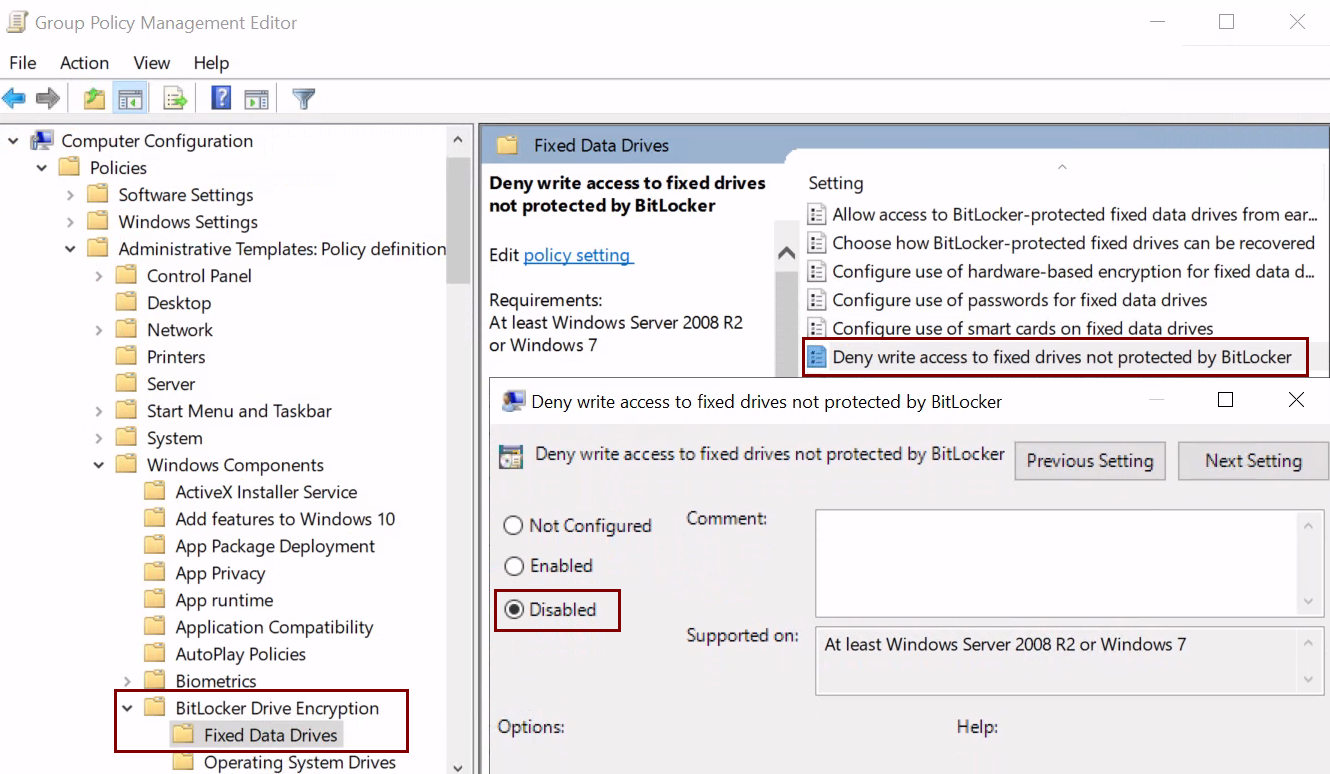1330x774 pixels.
Task: Click the policy dialog title bar icon
Action: [x=513, y=401]
